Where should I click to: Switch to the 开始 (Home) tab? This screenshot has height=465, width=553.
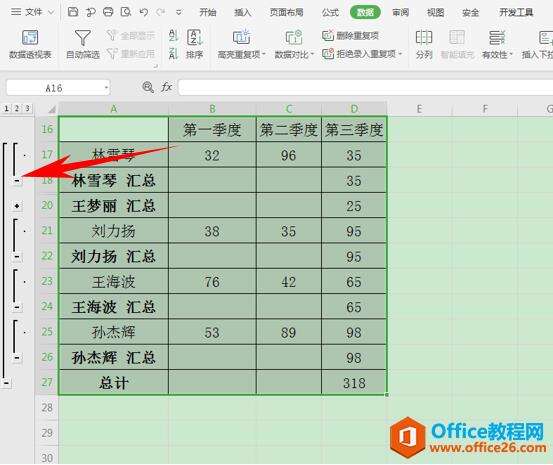pos(208,12)
